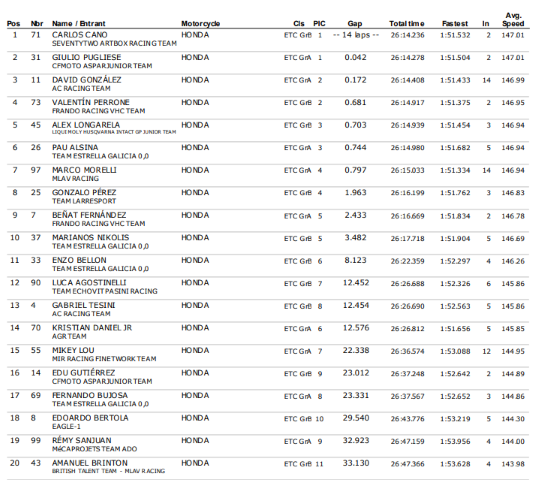Click the Gap column header
The image size is (533, 480).
[355, 23]
